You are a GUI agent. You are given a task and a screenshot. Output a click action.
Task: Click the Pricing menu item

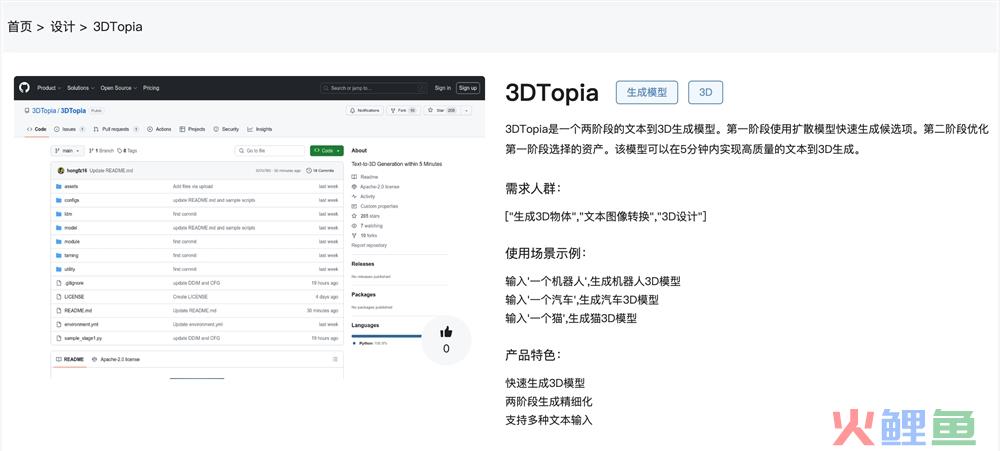[151, 88]
